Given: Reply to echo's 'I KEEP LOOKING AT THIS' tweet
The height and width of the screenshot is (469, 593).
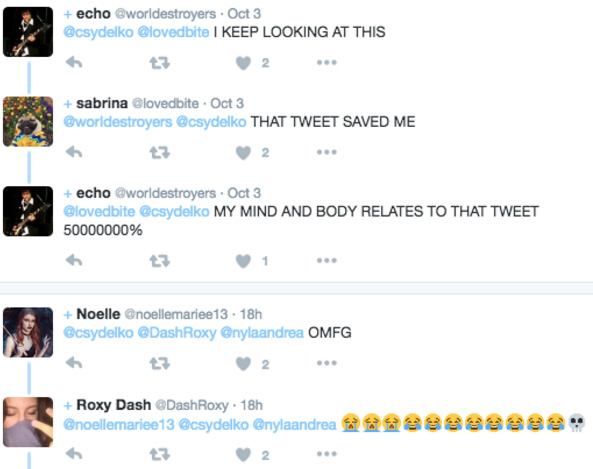Looking at the screenshot, I should click(74, 62).
